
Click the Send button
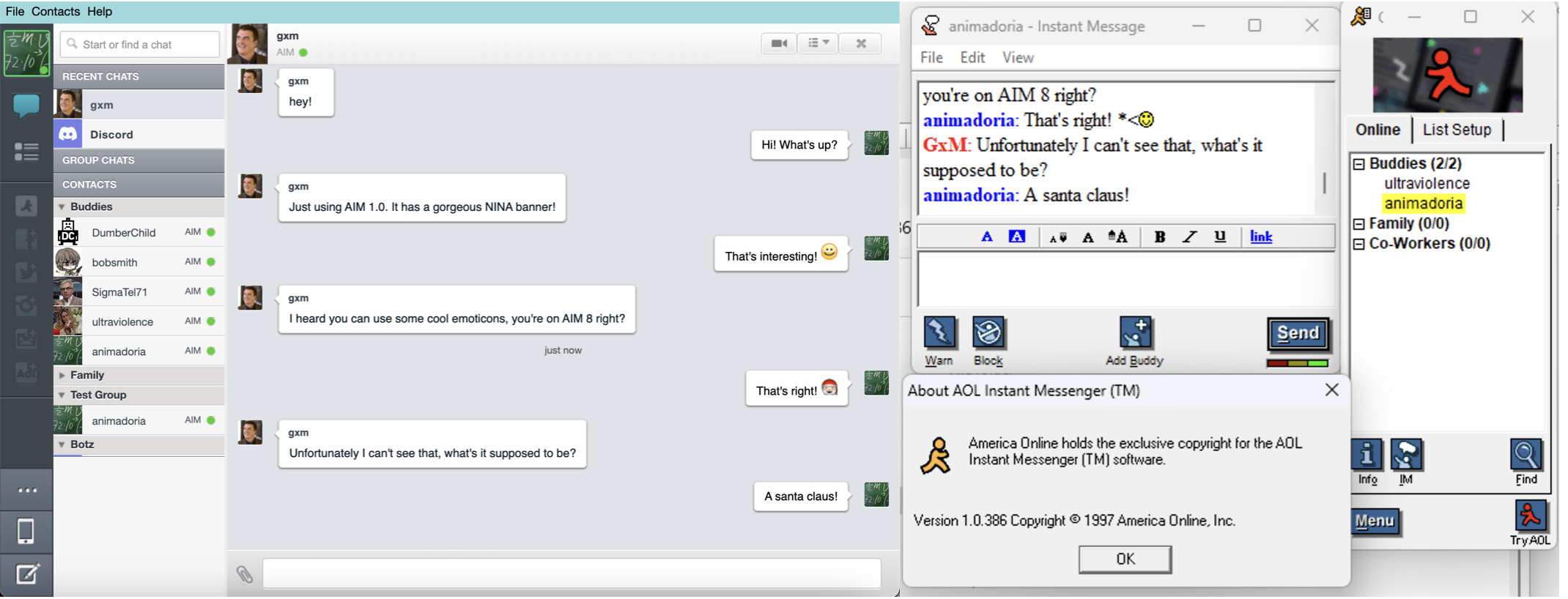click(1298, 333)
